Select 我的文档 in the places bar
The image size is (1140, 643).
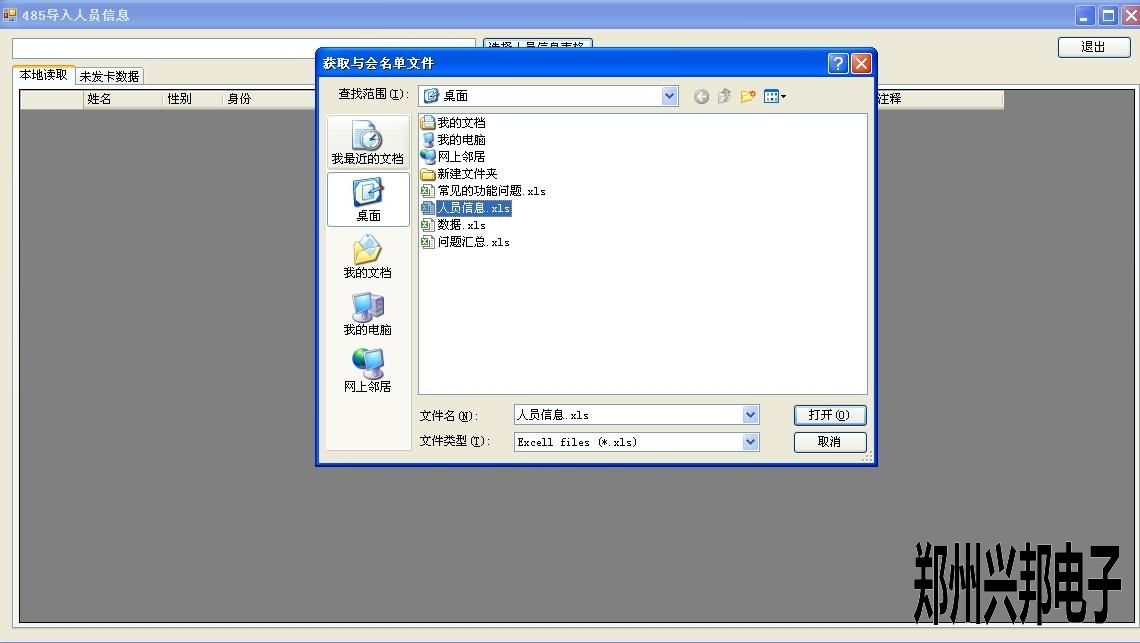pyautogui.click(x=368, y=257)
